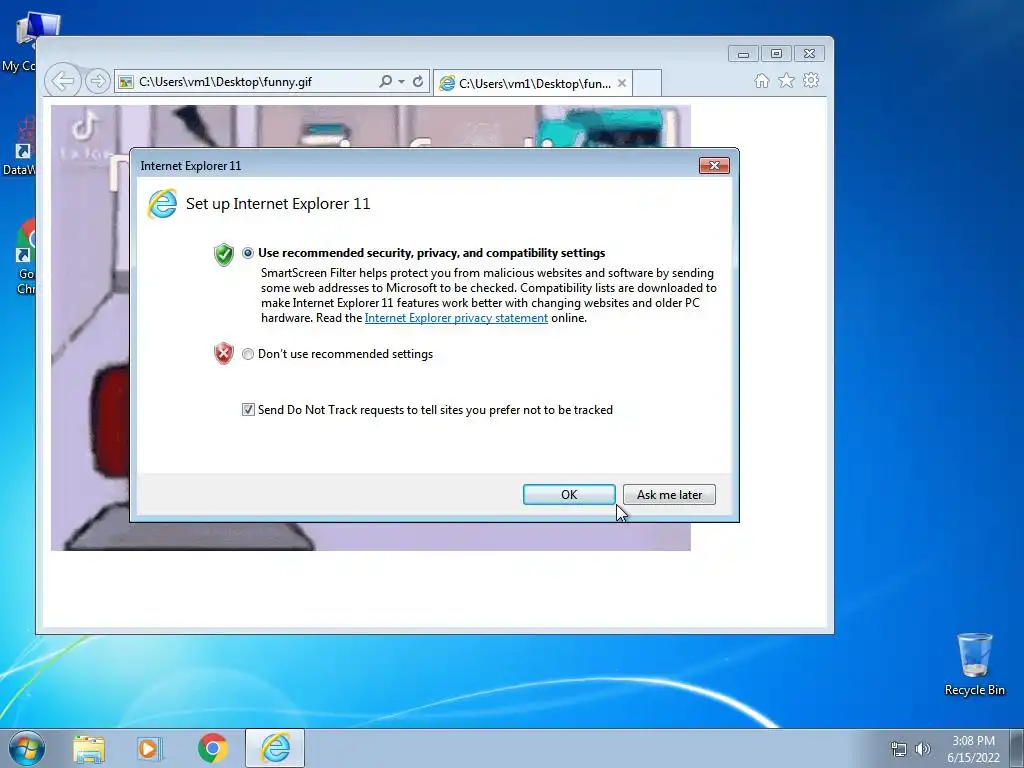Viewport: 1024px width, 768px height.
Task: Go back with IE back arrow
Action: click(63, 81)
